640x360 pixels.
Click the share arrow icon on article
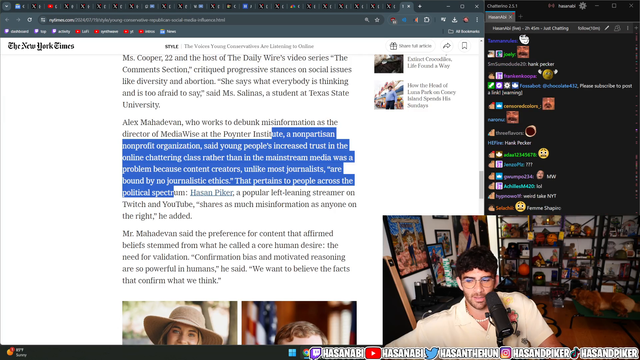pos(447,46)
